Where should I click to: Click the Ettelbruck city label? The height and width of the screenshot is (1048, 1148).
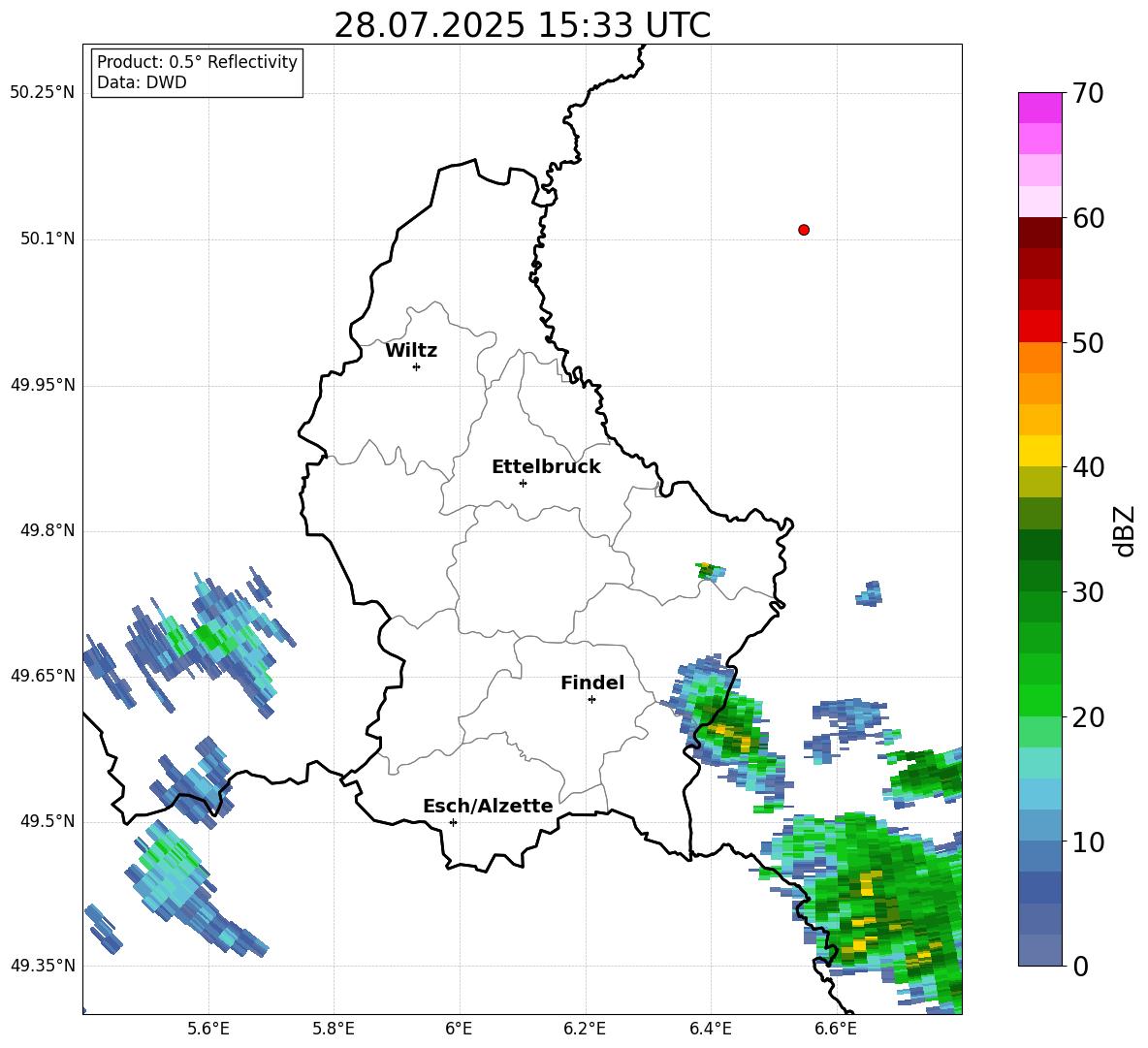tap(546, 467)
